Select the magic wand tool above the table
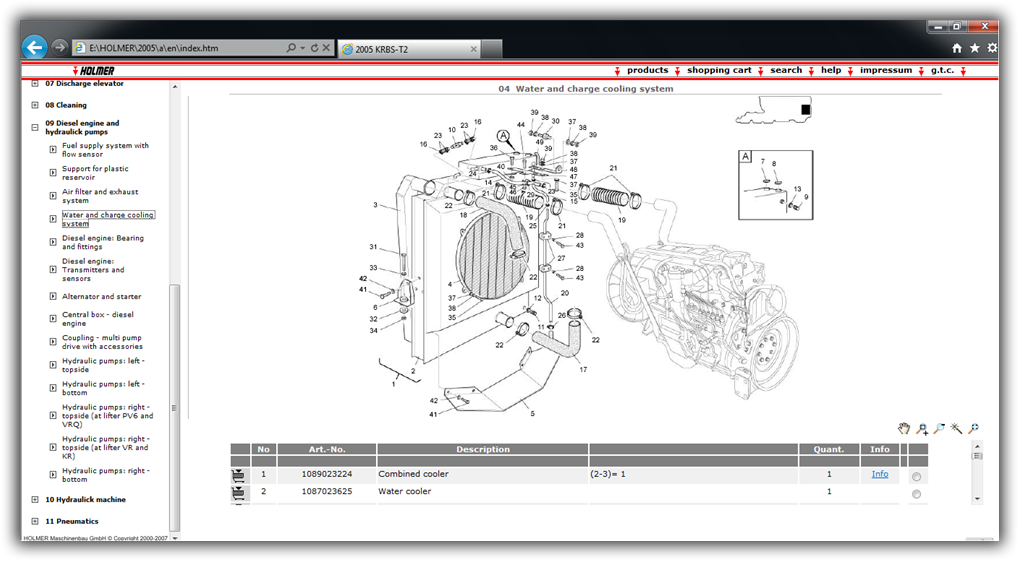This screenshot has height=566, width=1024. click(956, 429)
